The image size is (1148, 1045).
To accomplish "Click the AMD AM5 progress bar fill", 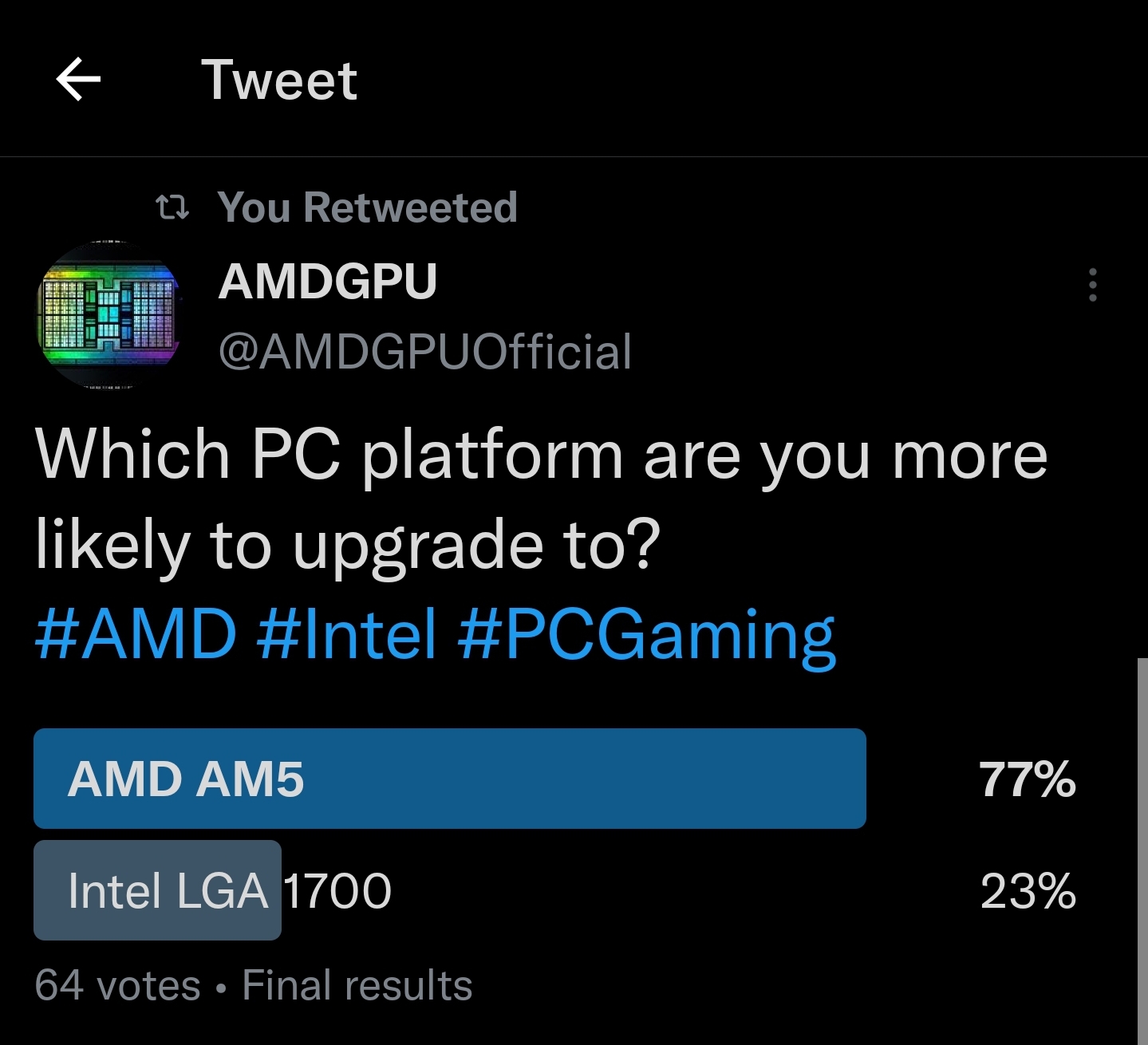I will pos(449,779).
